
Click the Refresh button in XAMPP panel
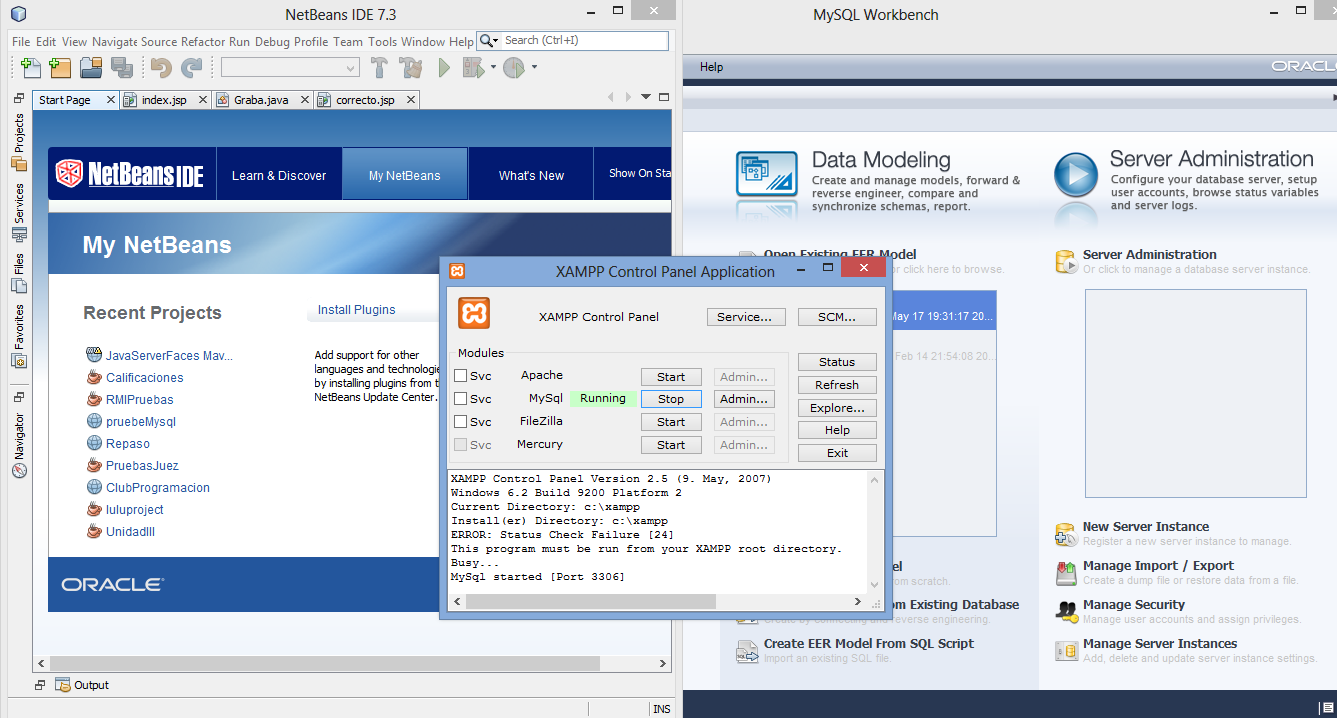pos(837,385)
